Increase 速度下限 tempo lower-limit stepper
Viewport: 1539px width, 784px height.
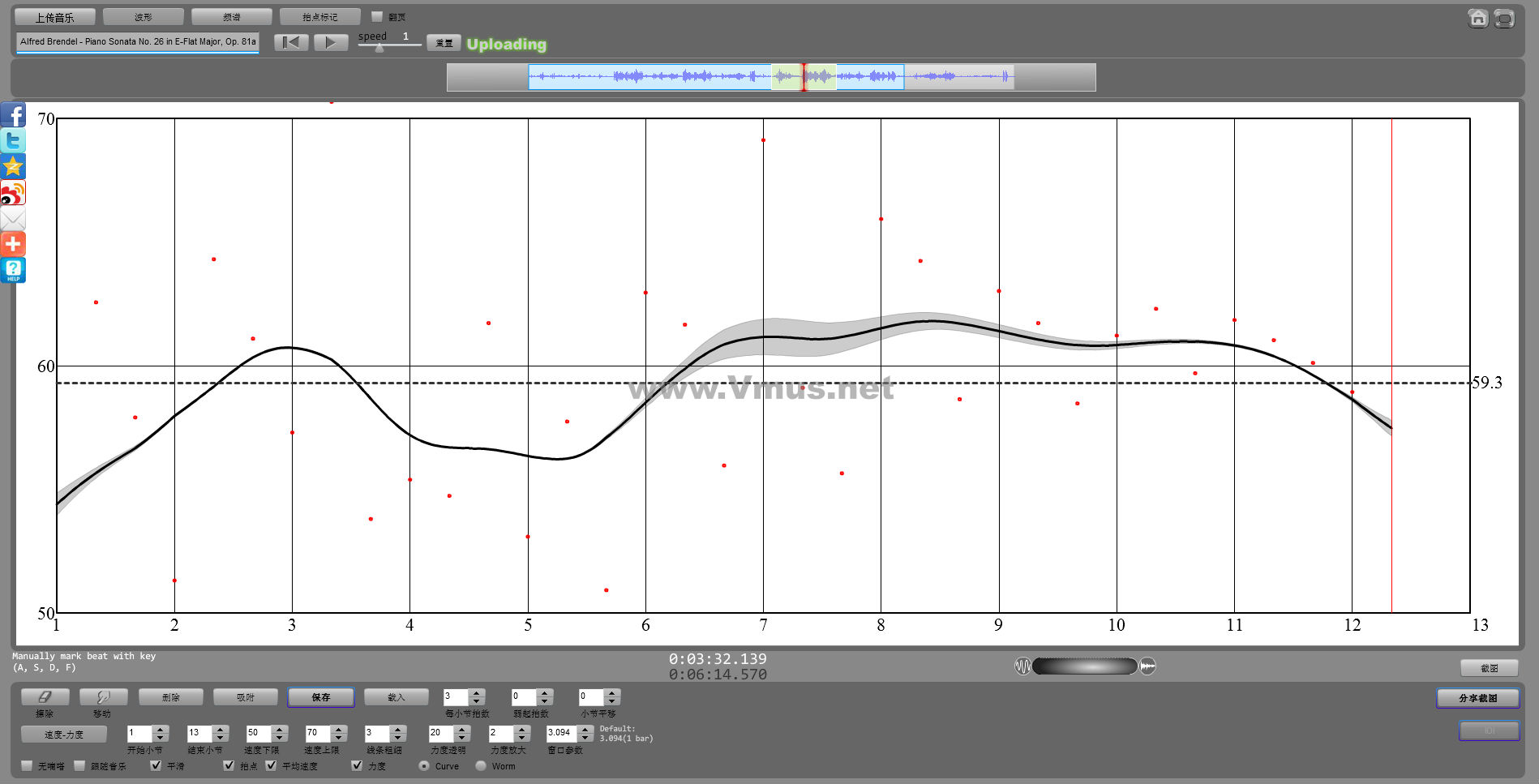[x=280, y=729]
